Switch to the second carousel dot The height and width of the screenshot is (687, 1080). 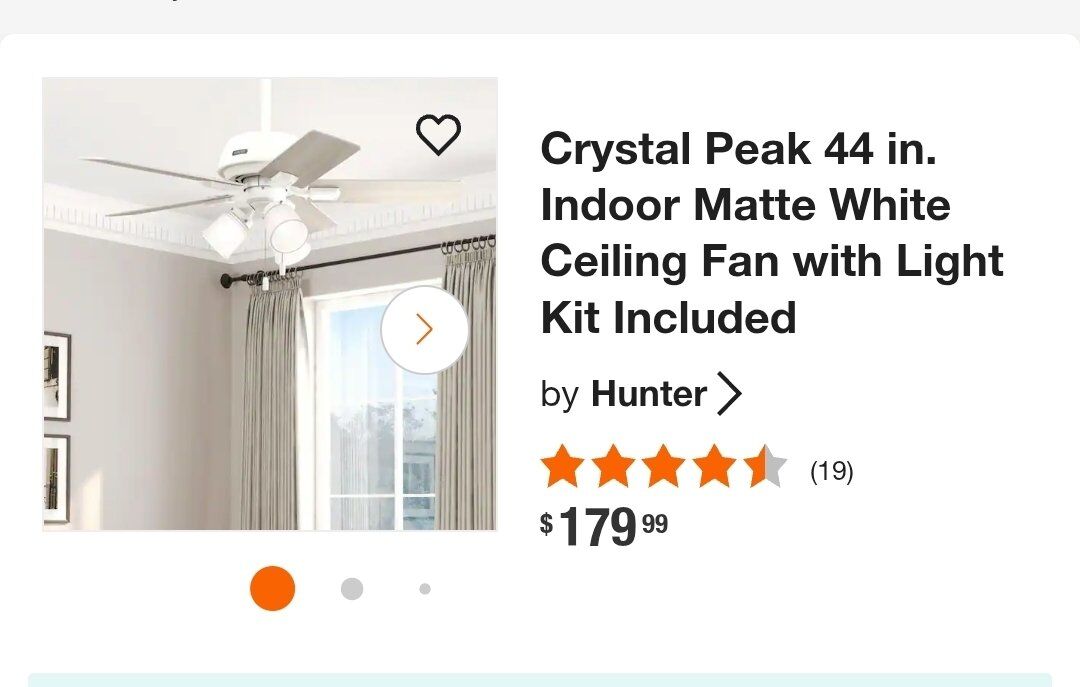tap(352, 589)
